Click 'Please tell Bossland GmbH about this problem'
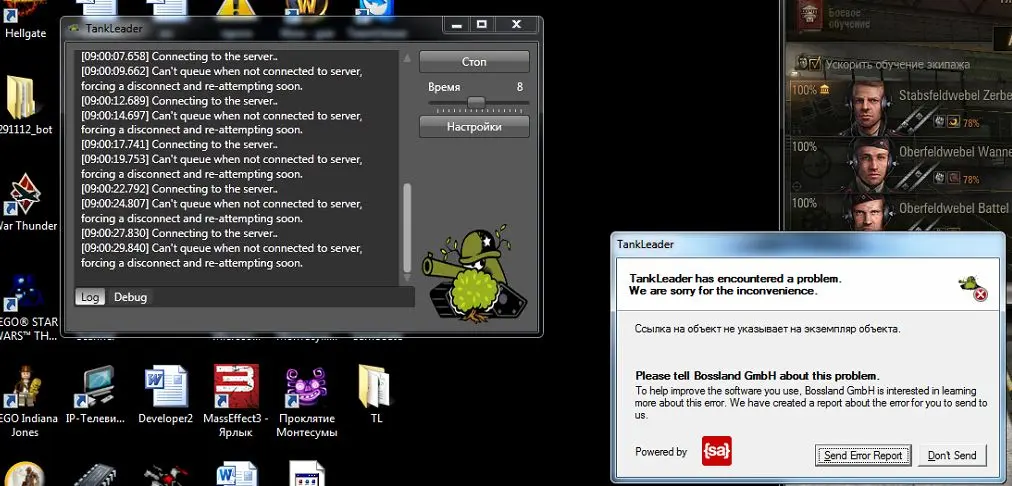This screenshot has width=1012, height=486. [757, 376]
